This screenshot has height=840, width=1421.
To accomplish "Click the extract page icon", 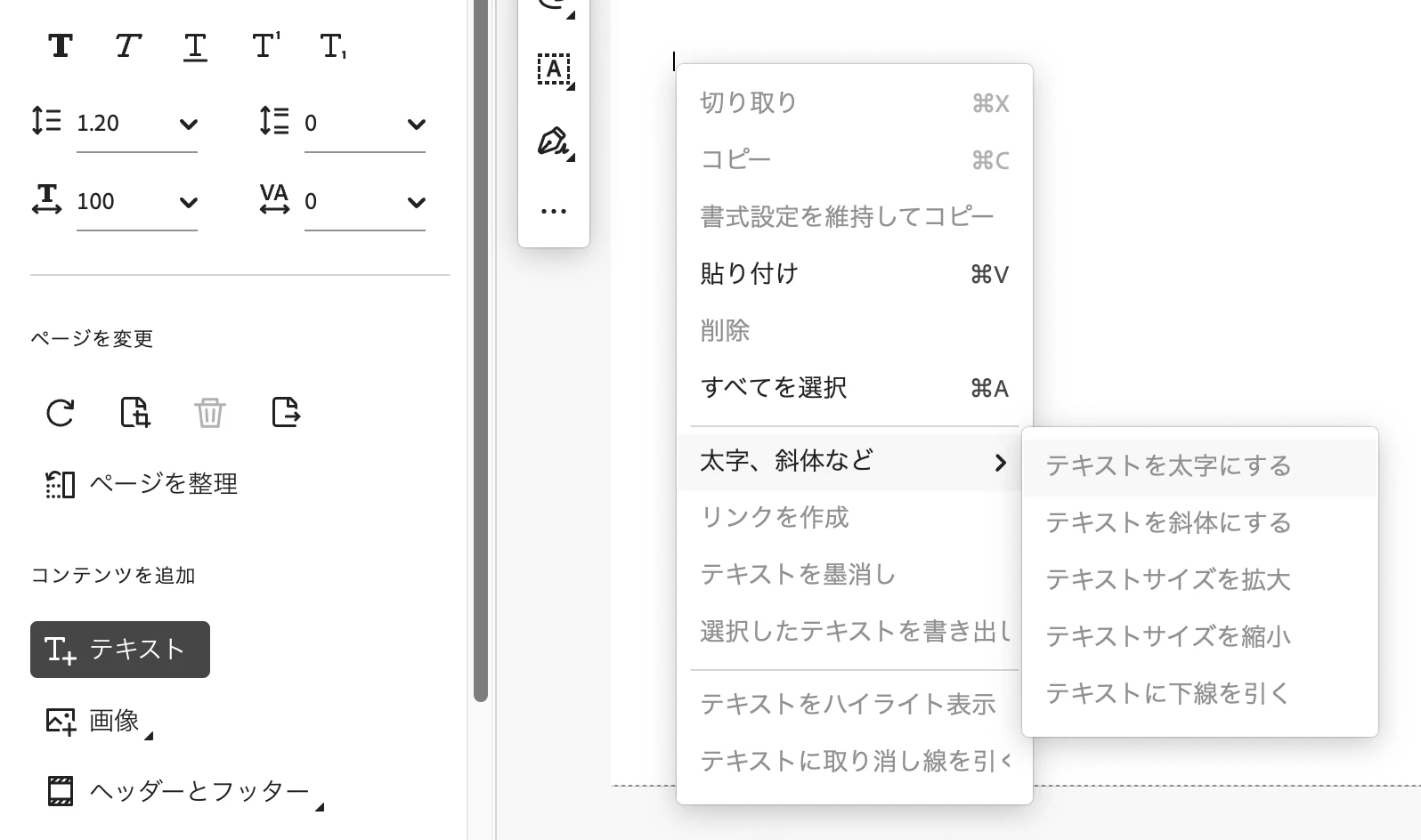I will [286, 412].
